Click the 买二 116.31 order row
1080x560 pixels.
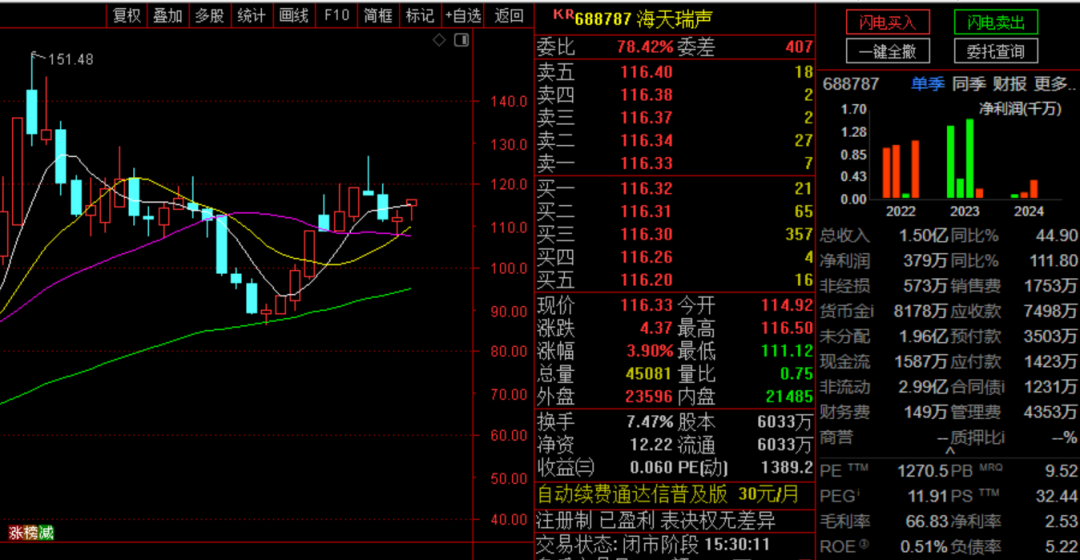pyautogui.click(x=675, y=211)
